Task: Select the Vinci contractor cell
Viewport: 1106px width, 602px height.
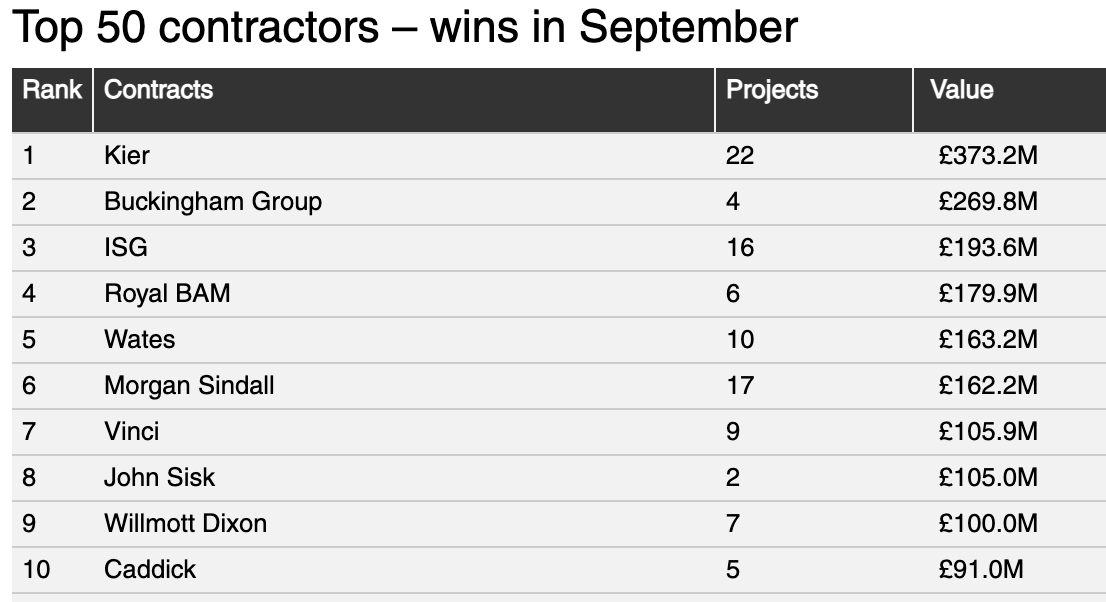Action: pos(131,431)
